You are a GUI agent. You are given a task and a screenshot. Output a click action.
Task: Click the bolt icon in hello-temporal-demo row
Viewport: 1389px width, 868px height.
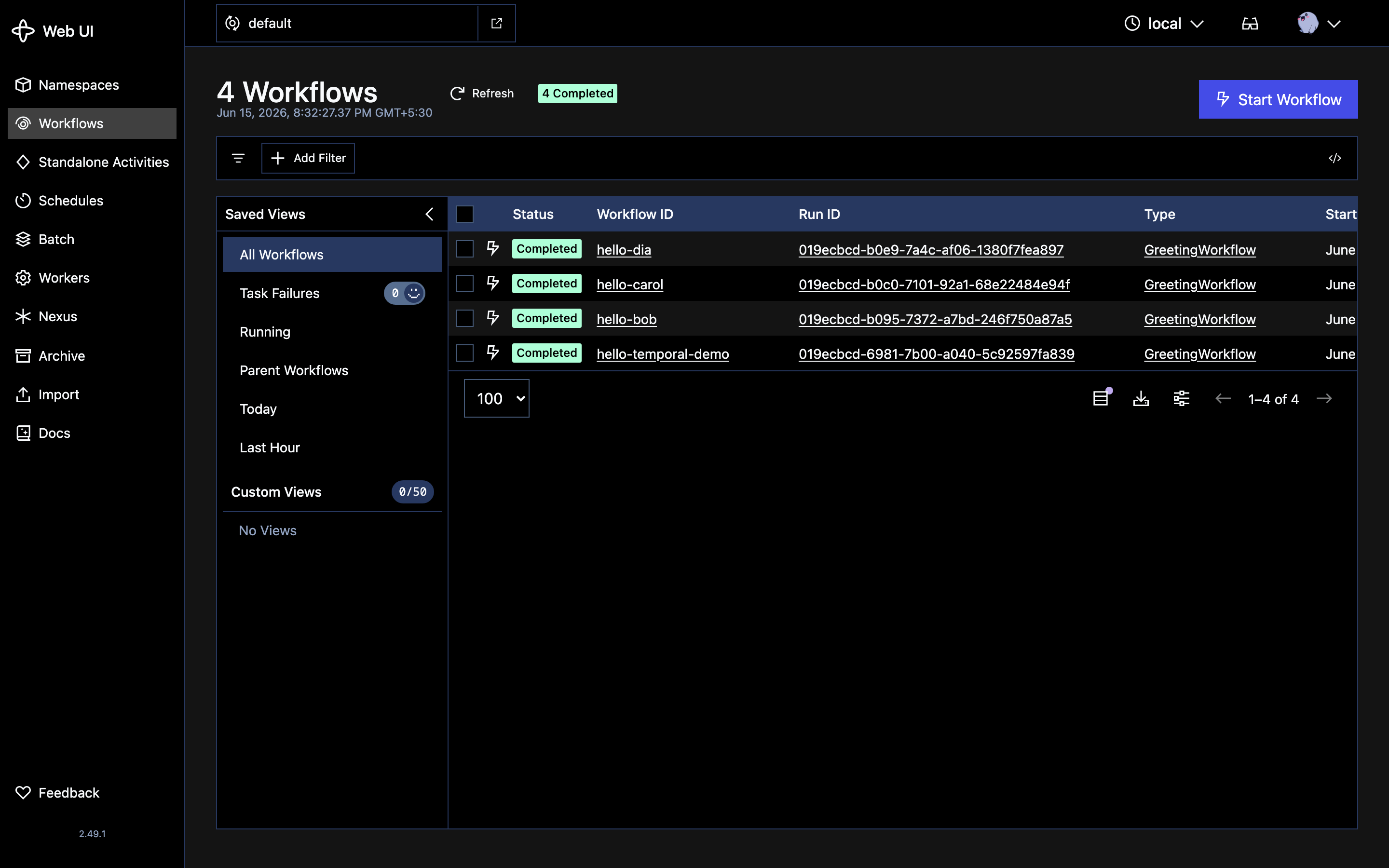[492, 352]
